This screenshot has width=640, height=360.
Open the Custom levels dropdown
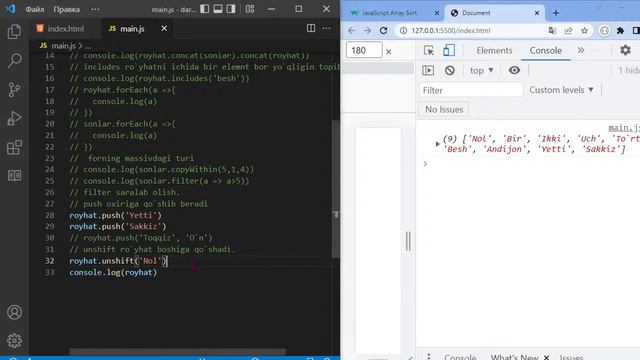click(x=561, y=90)
